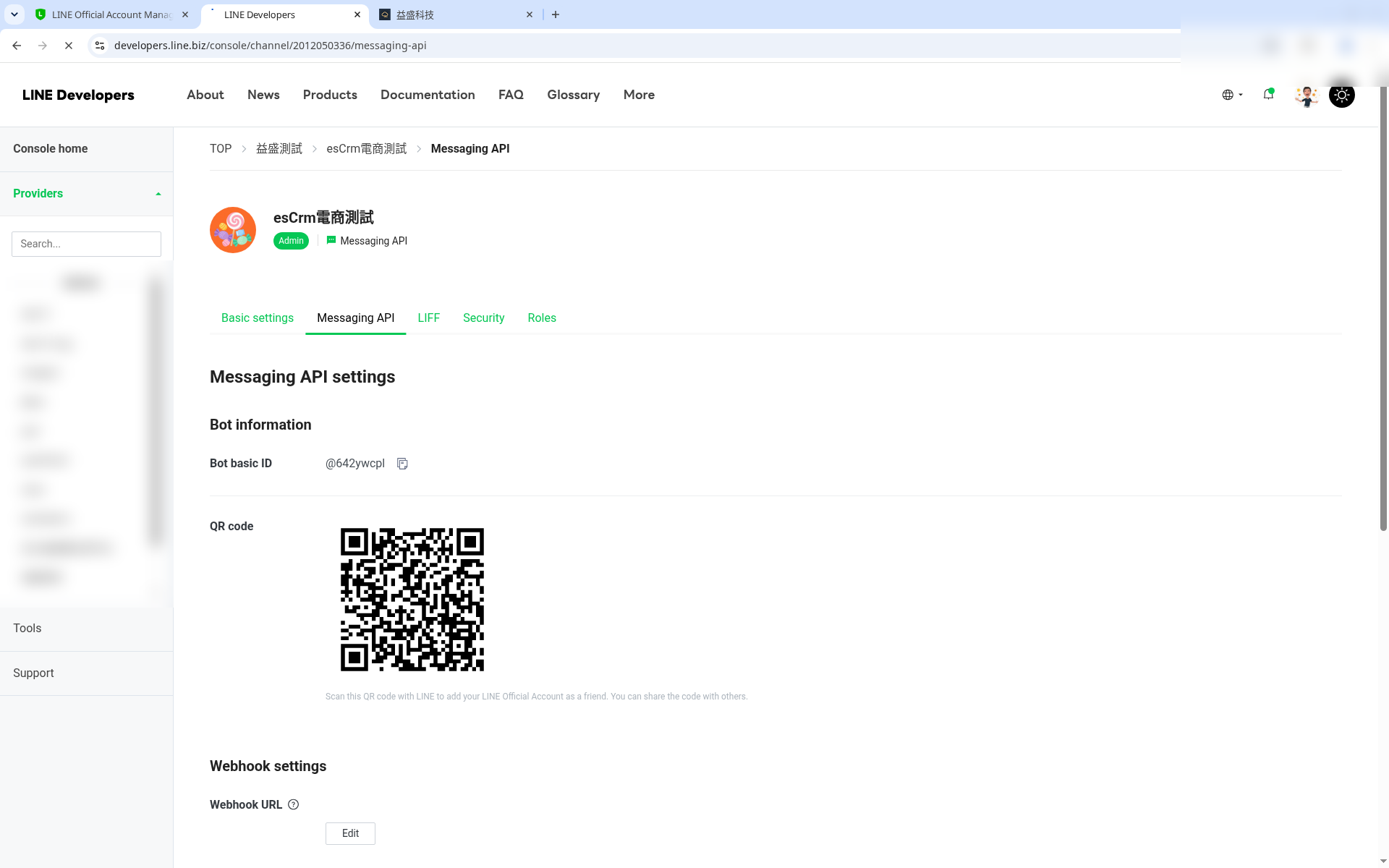
Task: Open the notifications bell
Action: (x=1268, y=94)
